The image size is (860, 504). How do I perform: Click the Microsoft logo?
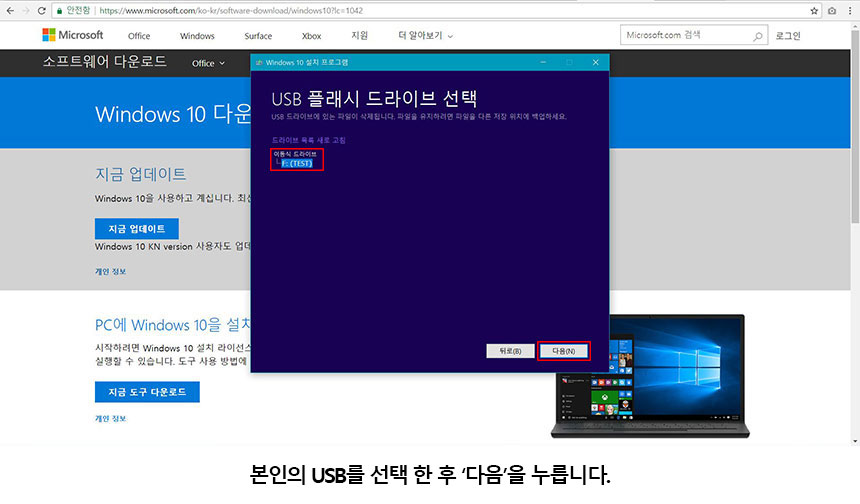point(72,35)
